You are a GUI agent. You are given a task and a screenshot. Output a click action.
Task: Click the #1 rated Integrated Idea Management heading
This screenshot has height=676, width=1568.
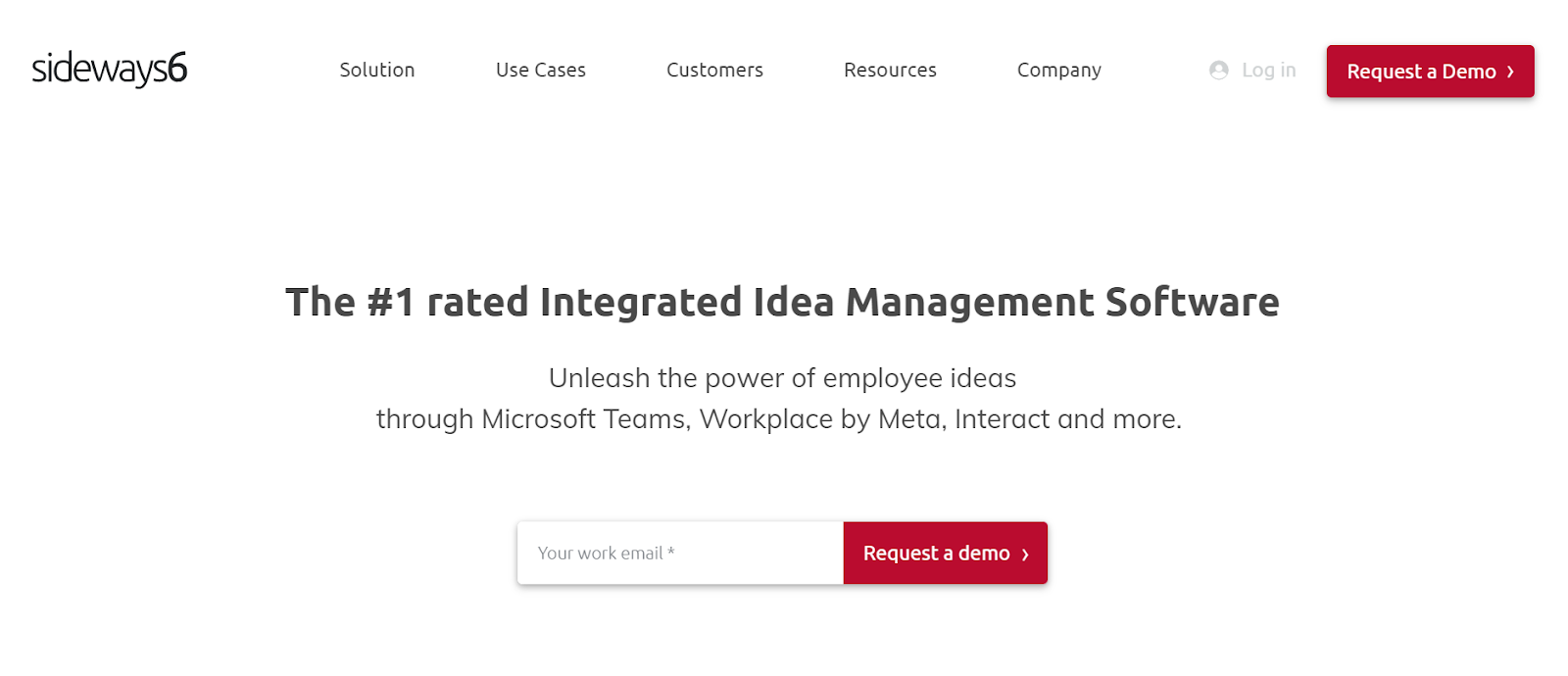tap(782, 302)
